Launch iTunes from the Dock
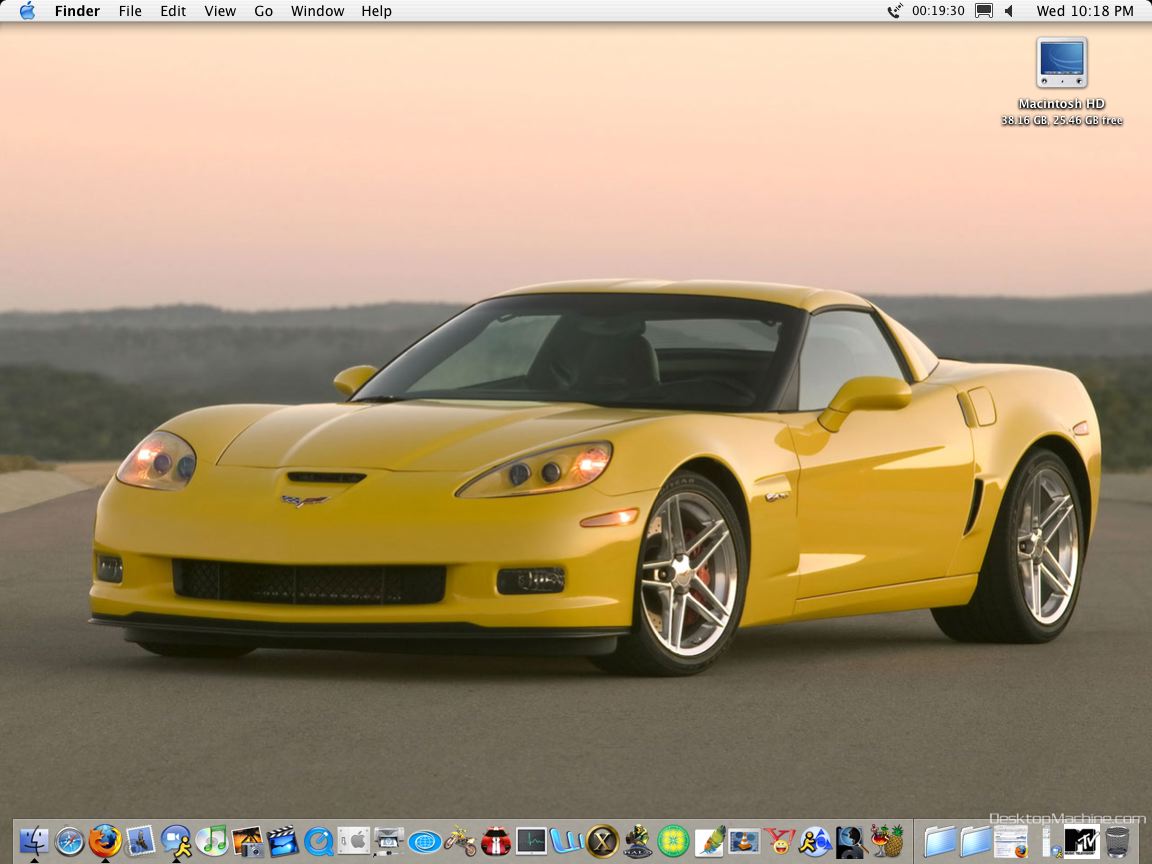The width and height of the screenshot is (1152, 864). pyautogui.click(x=211, y=841)
